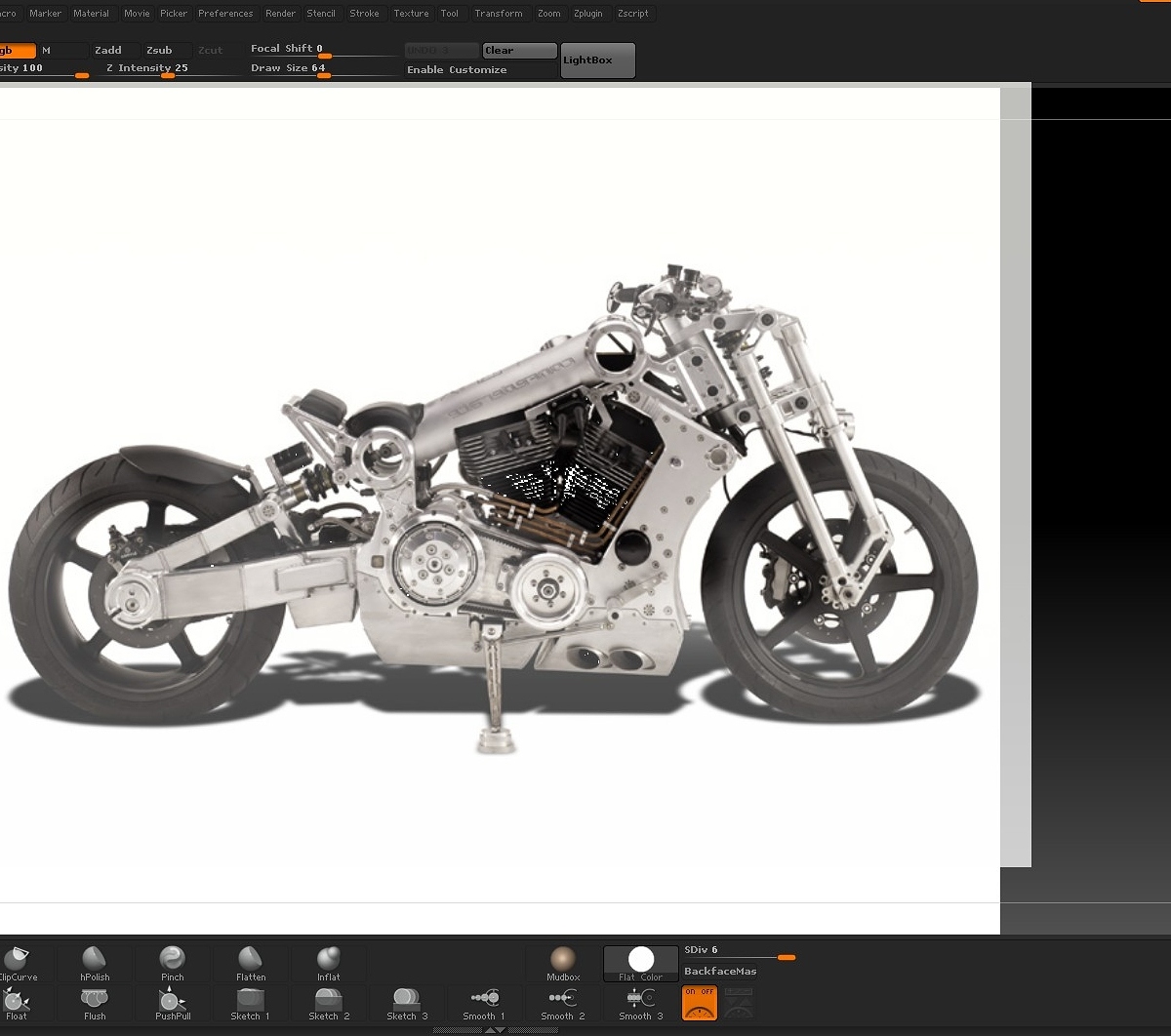Open the Picker menu
Screen dimensions: 1171x1036
tap(174, 14)
